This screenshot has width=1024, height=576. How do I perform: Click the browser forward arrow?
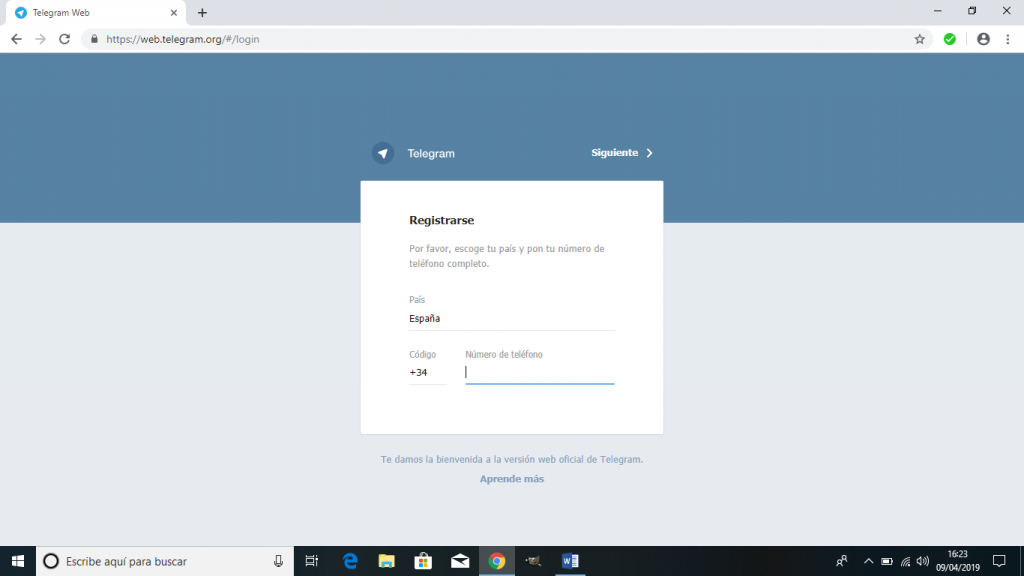[x=40, y=39]
